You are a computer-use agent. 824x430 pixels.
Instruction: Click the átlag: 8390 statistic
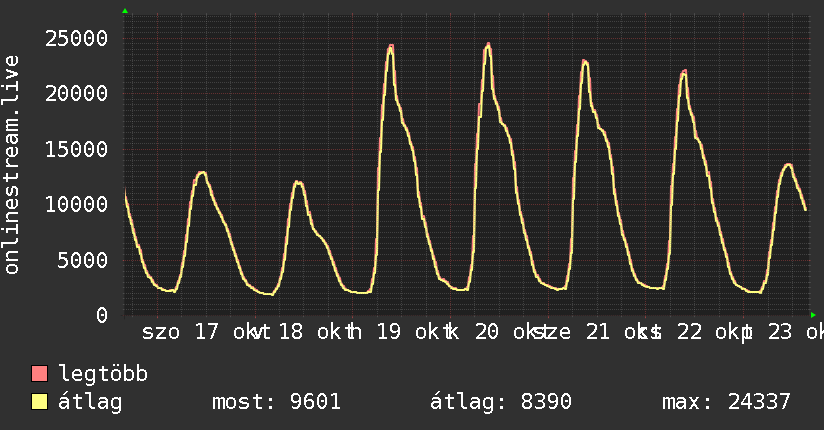[x=500, y=402]
